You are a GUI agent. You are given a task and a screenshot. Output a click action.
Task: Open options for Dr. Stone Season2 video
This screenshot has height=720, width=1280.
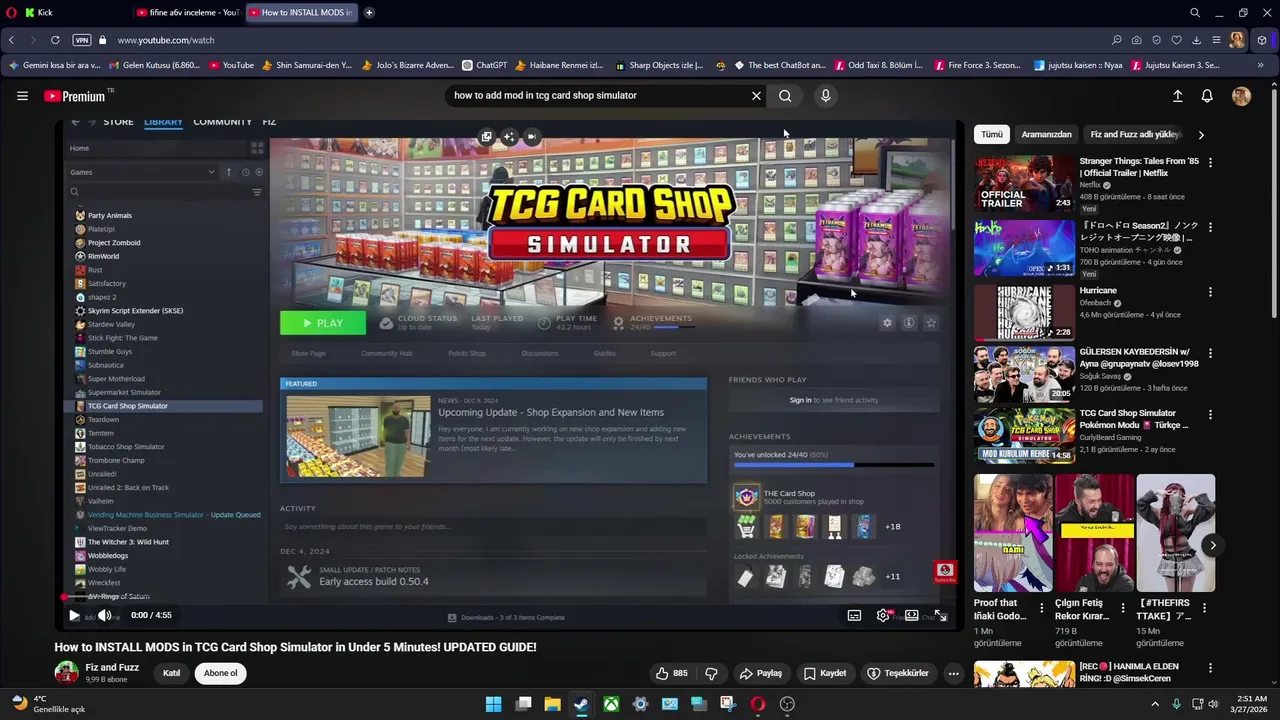pyautogui.click(x=1210, y=227)
